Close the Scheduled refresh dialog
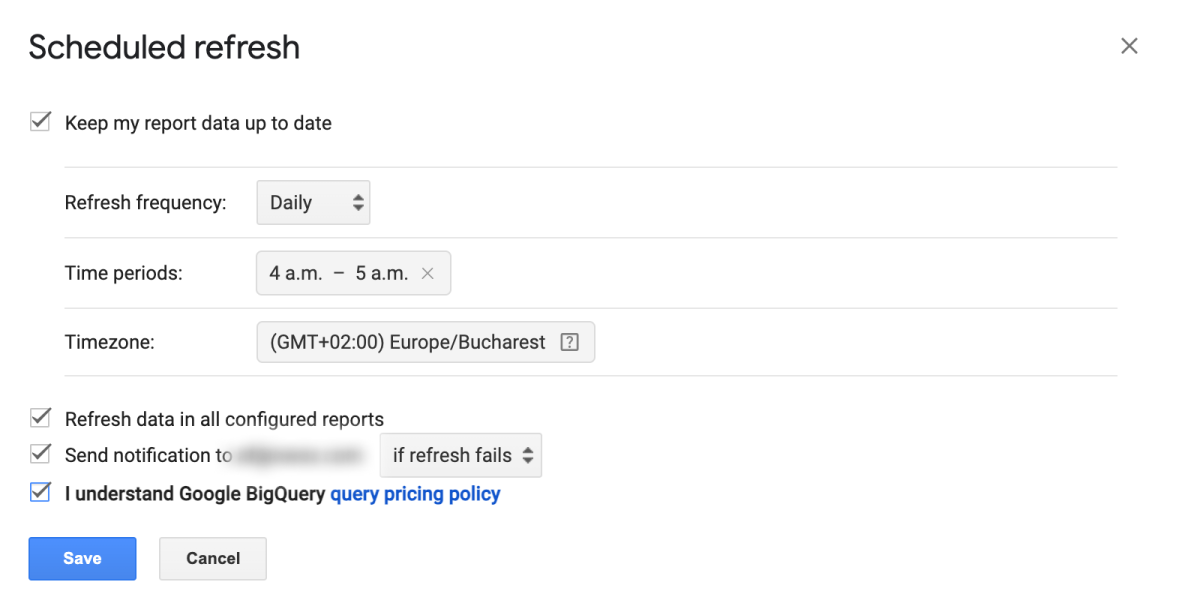This screenshot has width=1184, height=606. pyautogui.click(x=1129, y=46)
